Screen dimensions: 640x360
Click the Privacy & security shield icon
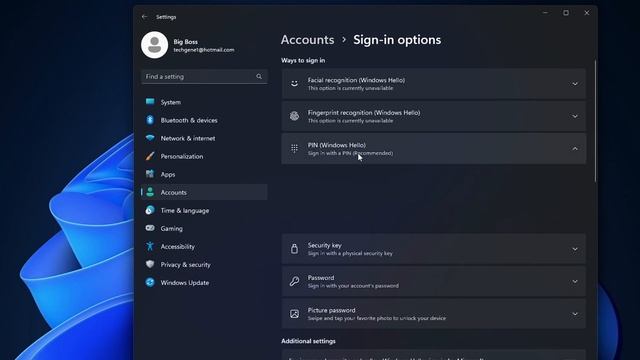(150, 264)
